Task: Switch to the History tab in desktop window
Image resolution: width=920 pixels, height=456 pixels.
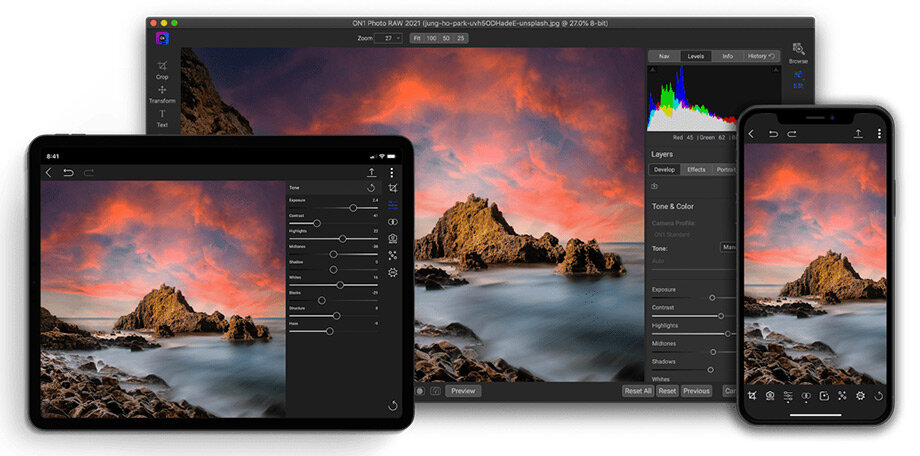Action: pyautogui.click(x=762, y=56)
